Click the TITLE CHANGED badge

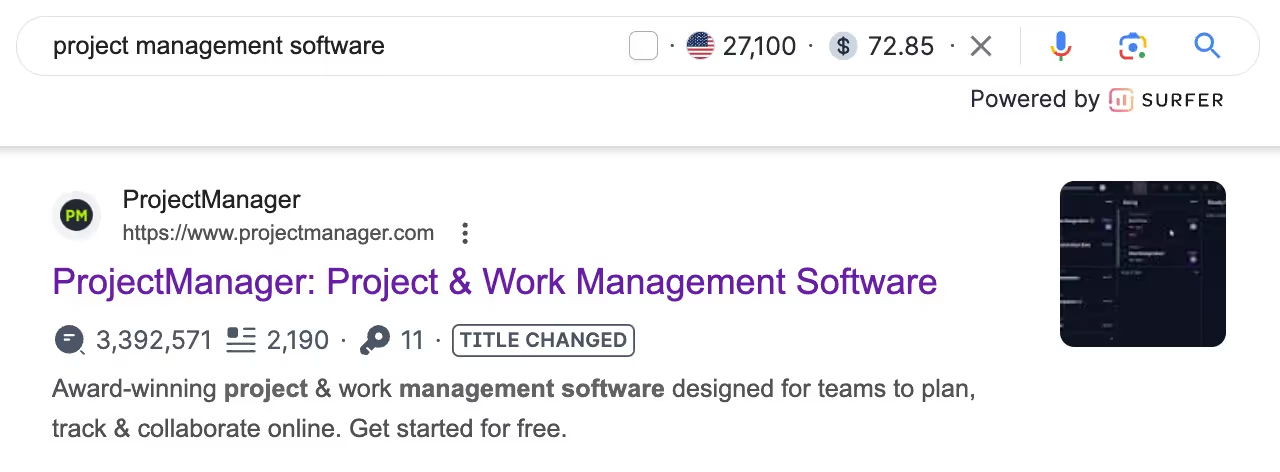tap(543, 341)
